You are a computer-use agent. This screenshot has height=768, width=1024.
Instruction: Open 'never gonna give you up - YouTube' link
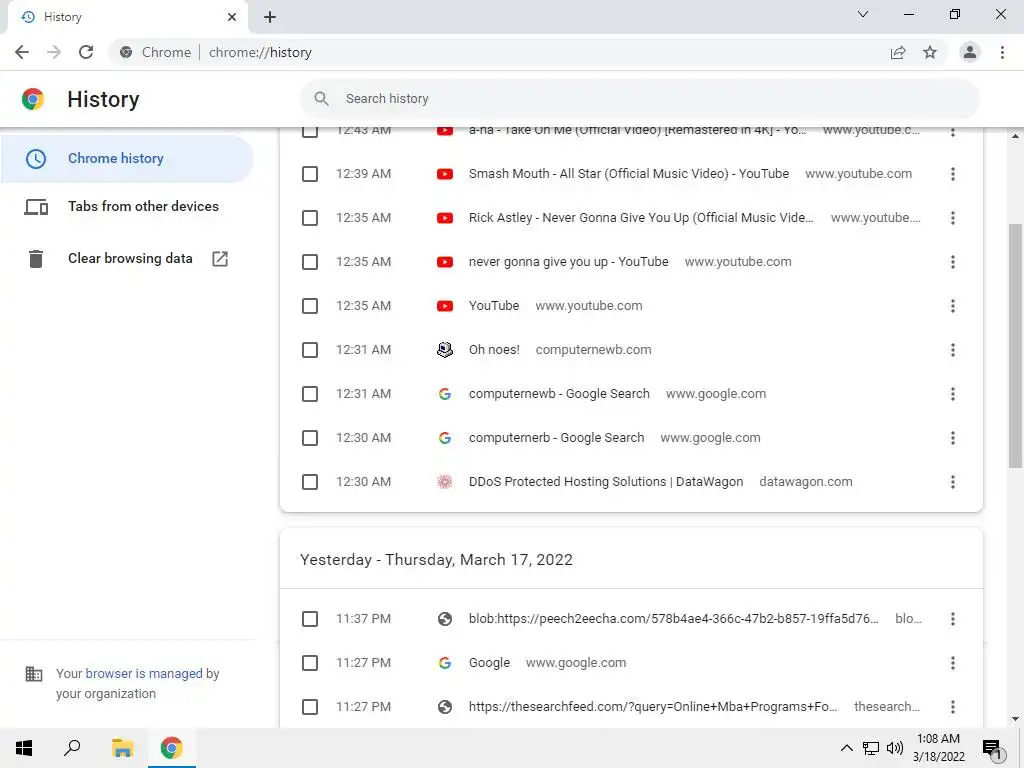tap(568, 262)
